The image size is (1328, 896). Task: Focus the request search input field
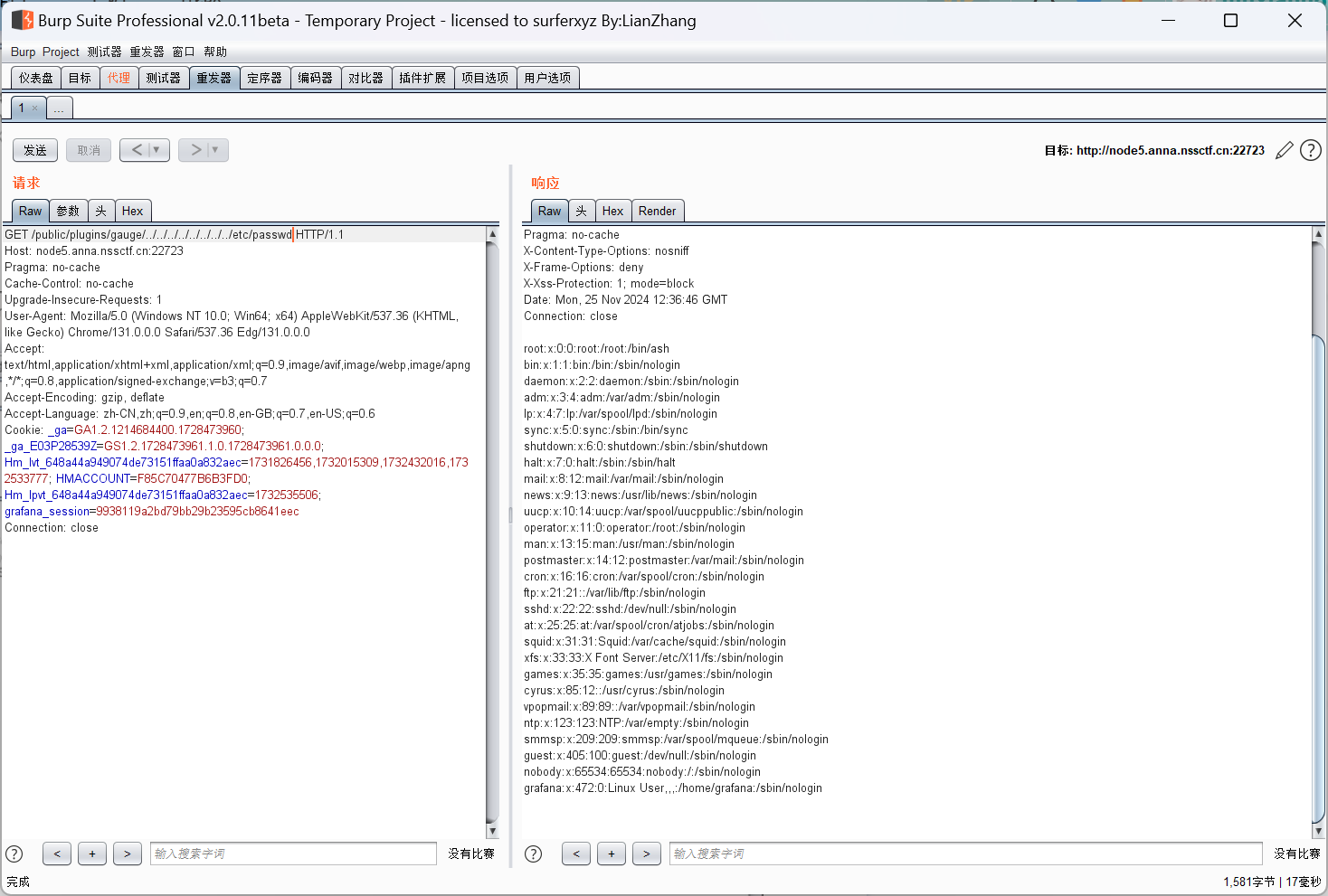coord(293,854)
